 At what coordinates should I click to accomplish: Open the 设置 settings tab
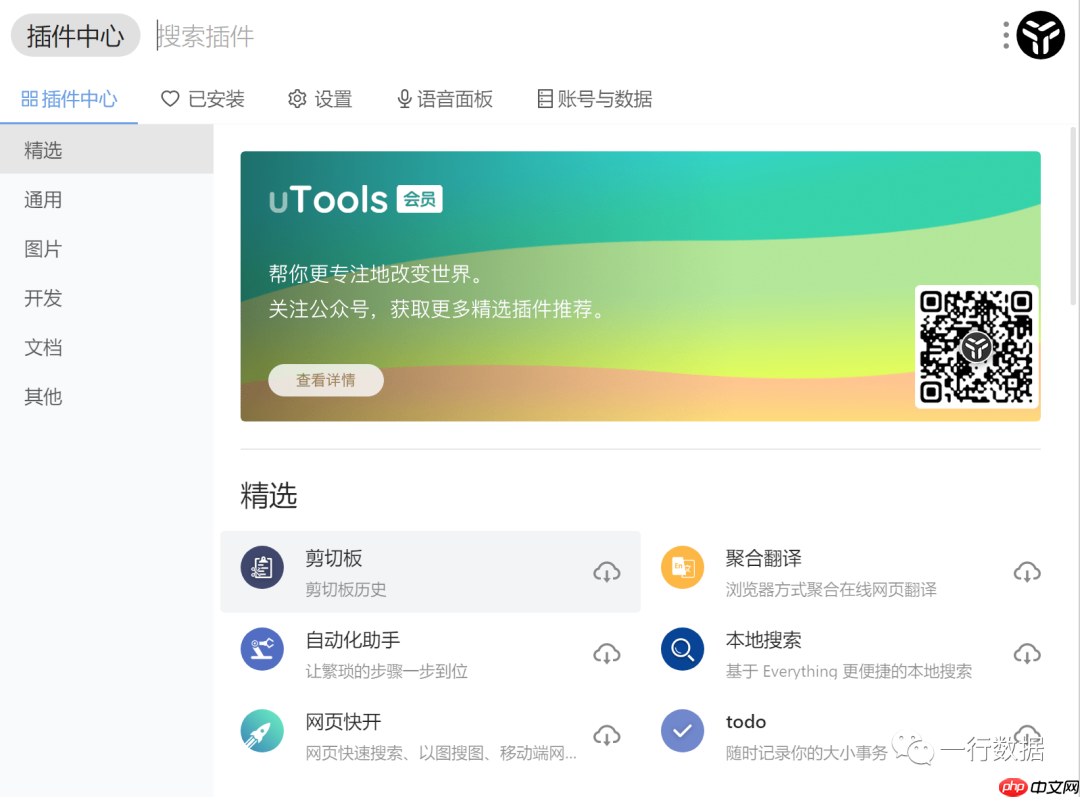click(320, 99)
